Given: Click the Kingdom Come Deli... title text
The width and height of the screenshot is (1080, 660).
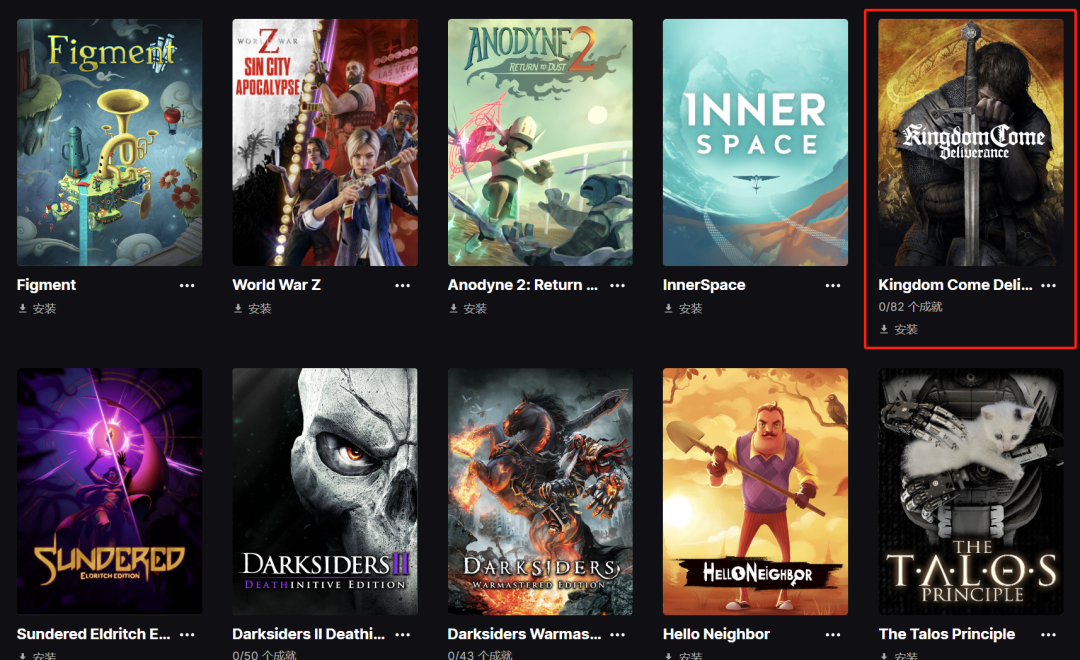Looking at the screenshot, I should coord(955,285).
